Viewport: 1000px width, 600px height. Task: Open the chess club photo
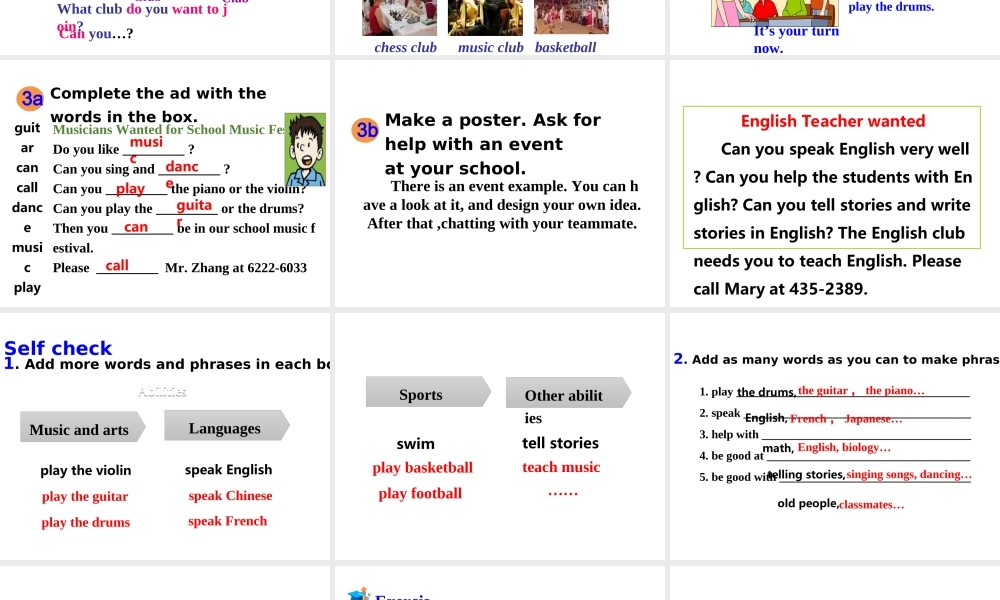pos(400,17)
